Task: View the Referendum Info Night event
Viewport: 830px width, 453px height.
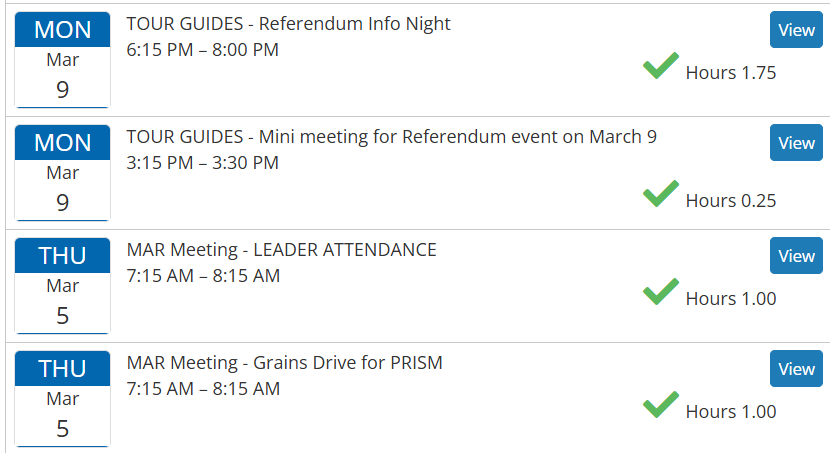Action: click(796, 30)
